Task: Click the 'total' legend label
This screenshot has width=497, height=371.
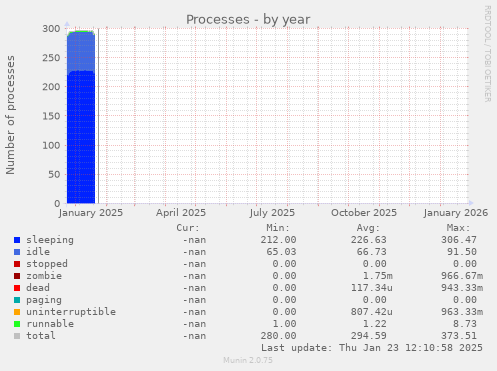Action: click(41, 336)
